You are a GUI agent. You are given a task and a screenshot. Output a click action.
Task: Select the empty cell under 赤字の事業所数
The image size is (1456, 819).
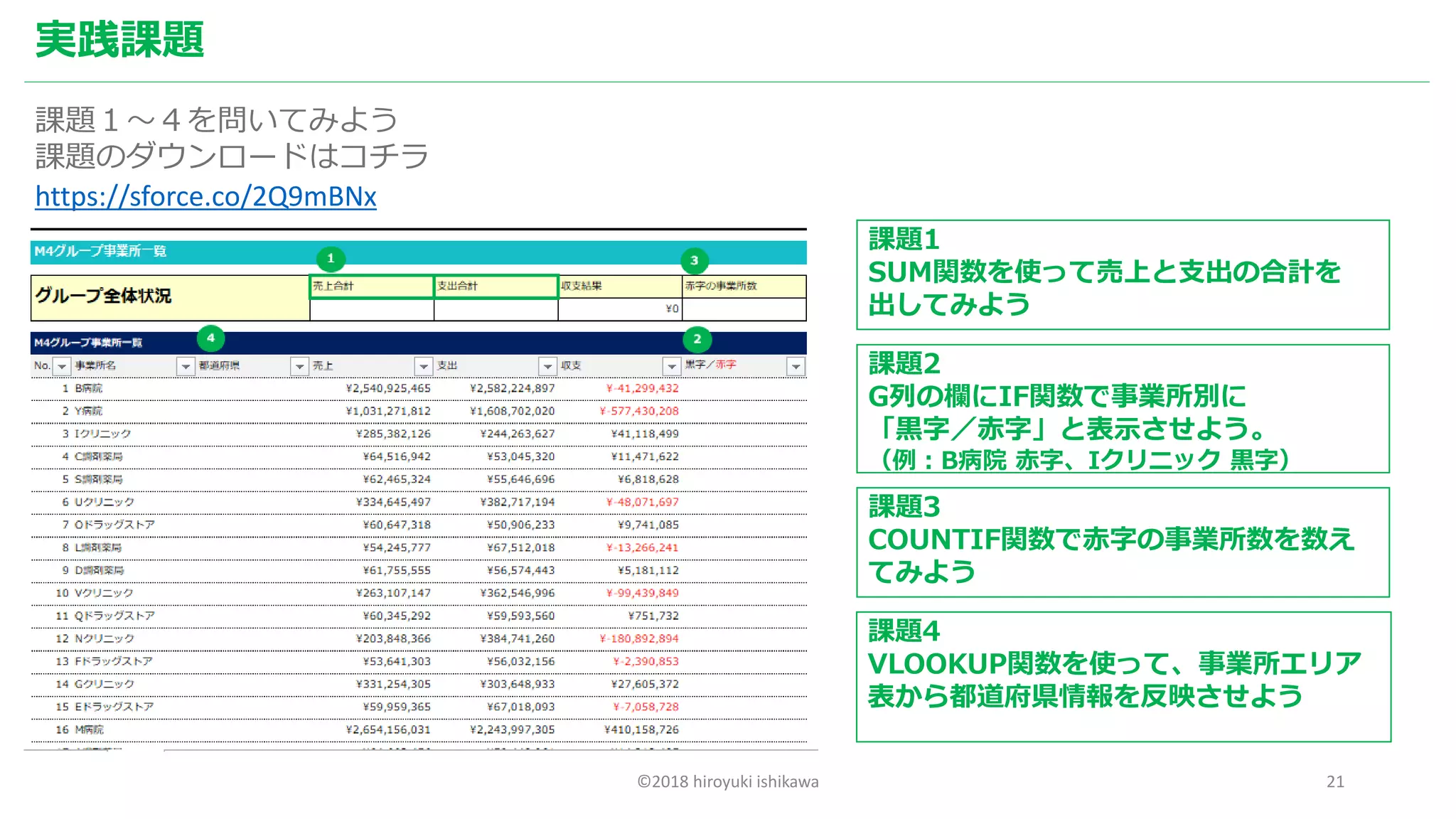pyautogui.click(x=744, y=309)
